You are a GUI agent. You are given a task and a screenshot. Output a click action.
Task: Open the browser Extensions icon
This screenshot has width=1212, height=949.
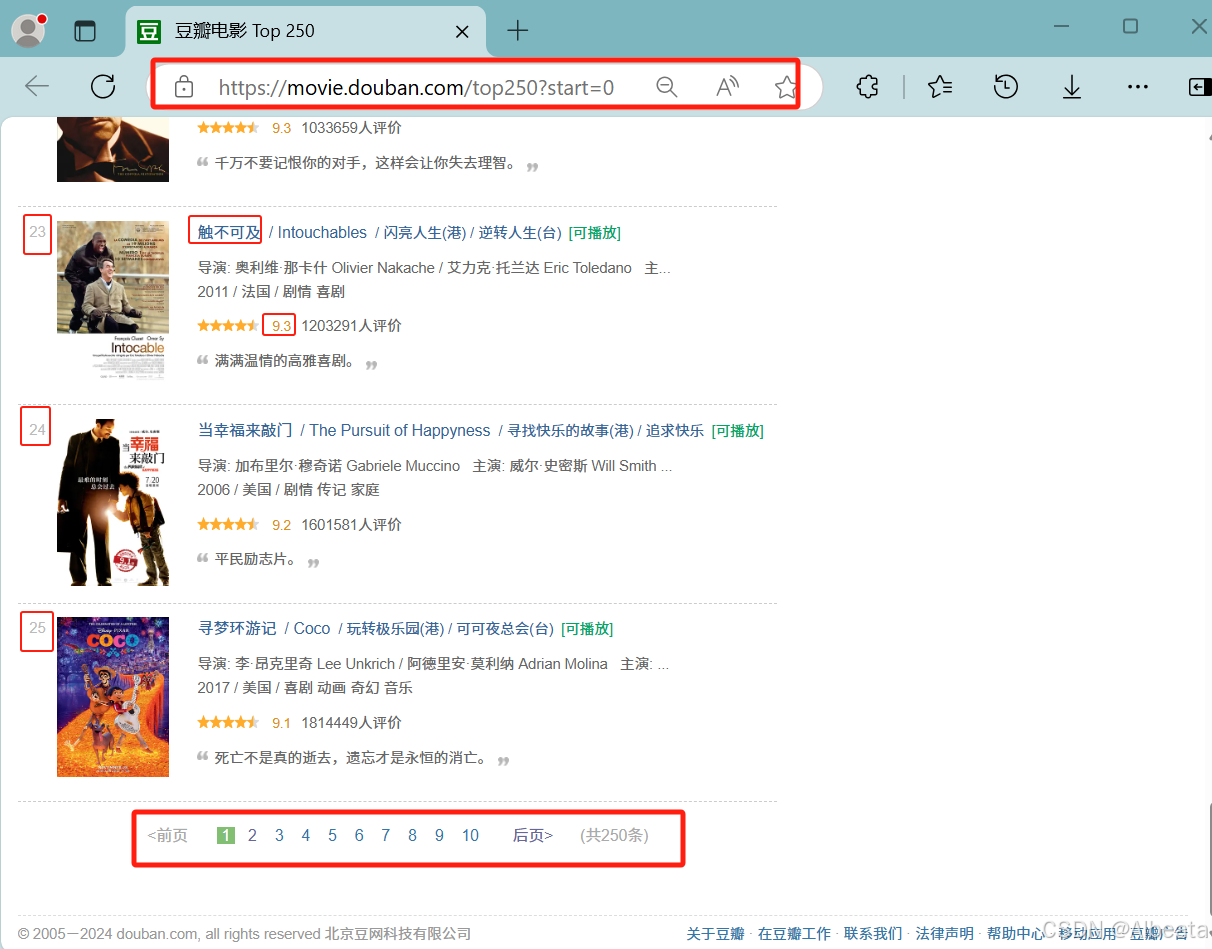click(x=866, y=87)
